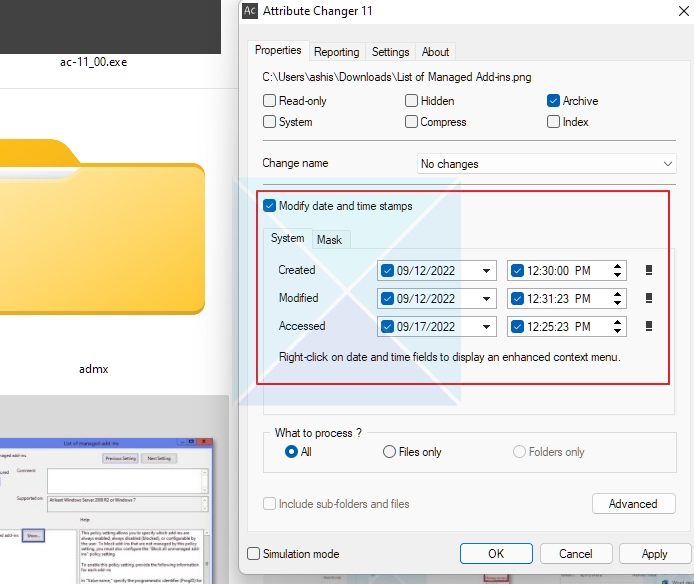Screen dimensions: 694x584
Task: Open the Accessed date picker arrow
Action: click(486, 327)
